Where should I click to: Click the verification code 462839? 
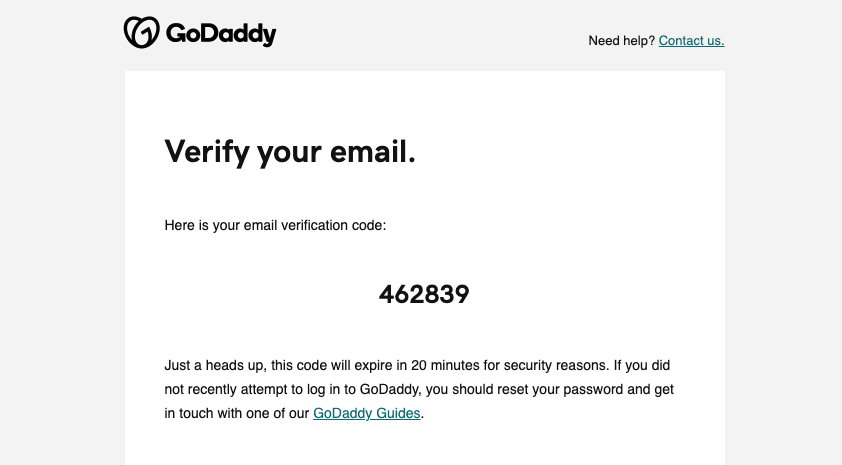point(424,295)
